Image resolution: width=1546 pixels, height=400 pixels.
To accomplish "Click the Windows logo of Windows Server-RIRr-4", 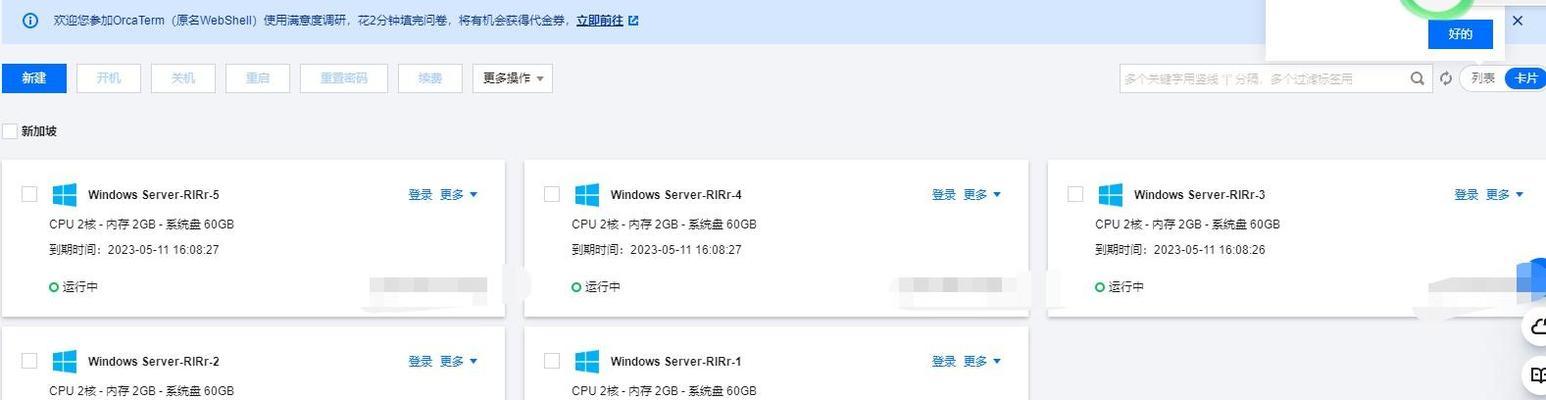I will [x=587, y=194].
